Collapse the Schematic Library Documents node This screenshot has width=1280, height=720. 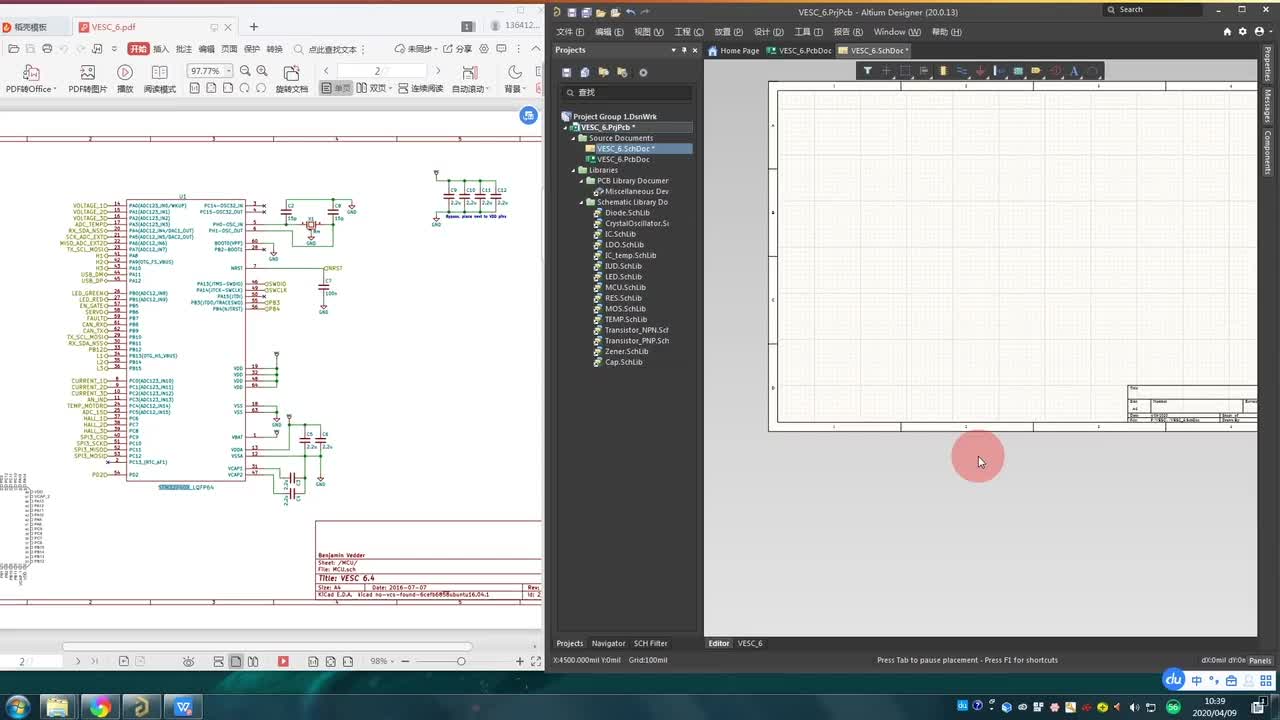pos(582,202)
